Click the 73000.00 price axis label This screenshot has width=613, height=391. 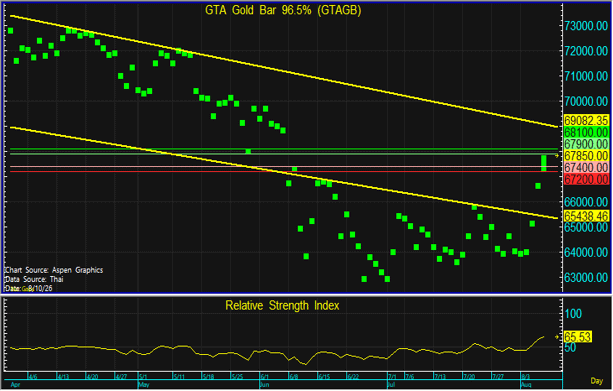point(586,26)
